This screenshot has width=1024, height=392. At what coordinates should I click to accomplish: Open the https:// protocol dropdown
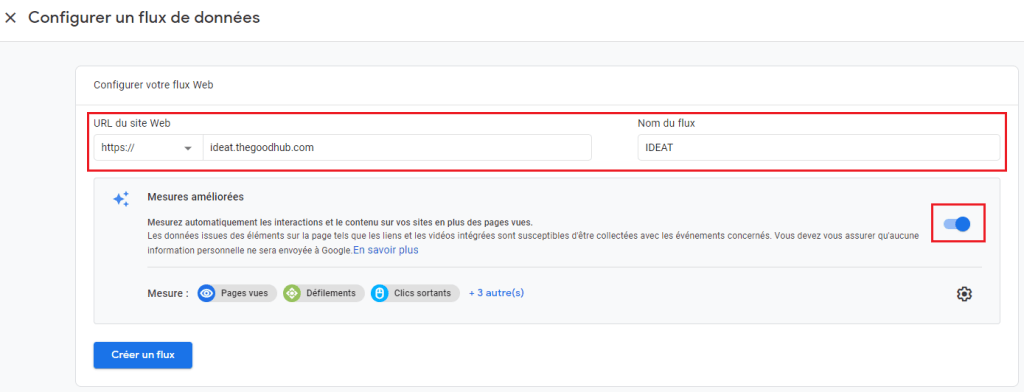(148, 148)
